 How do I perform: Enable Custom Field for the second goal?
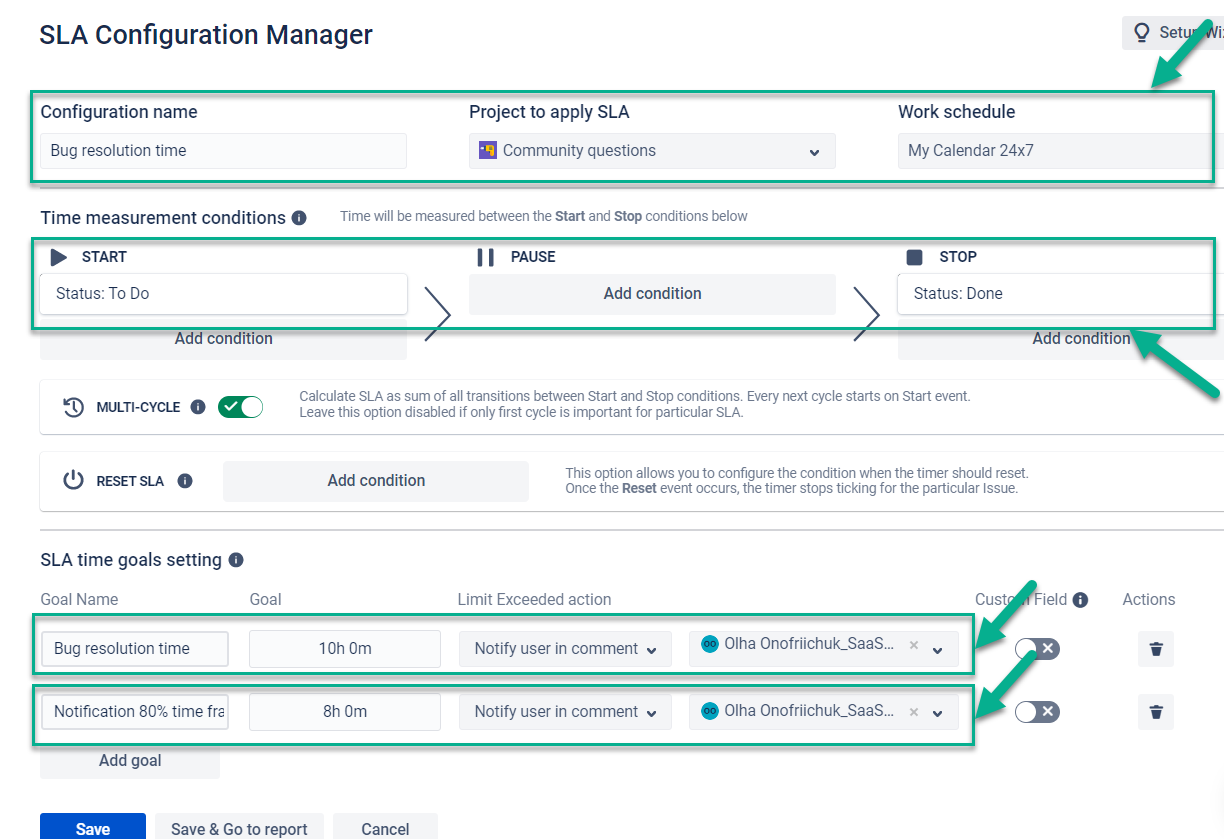[x=1036, y=711]
